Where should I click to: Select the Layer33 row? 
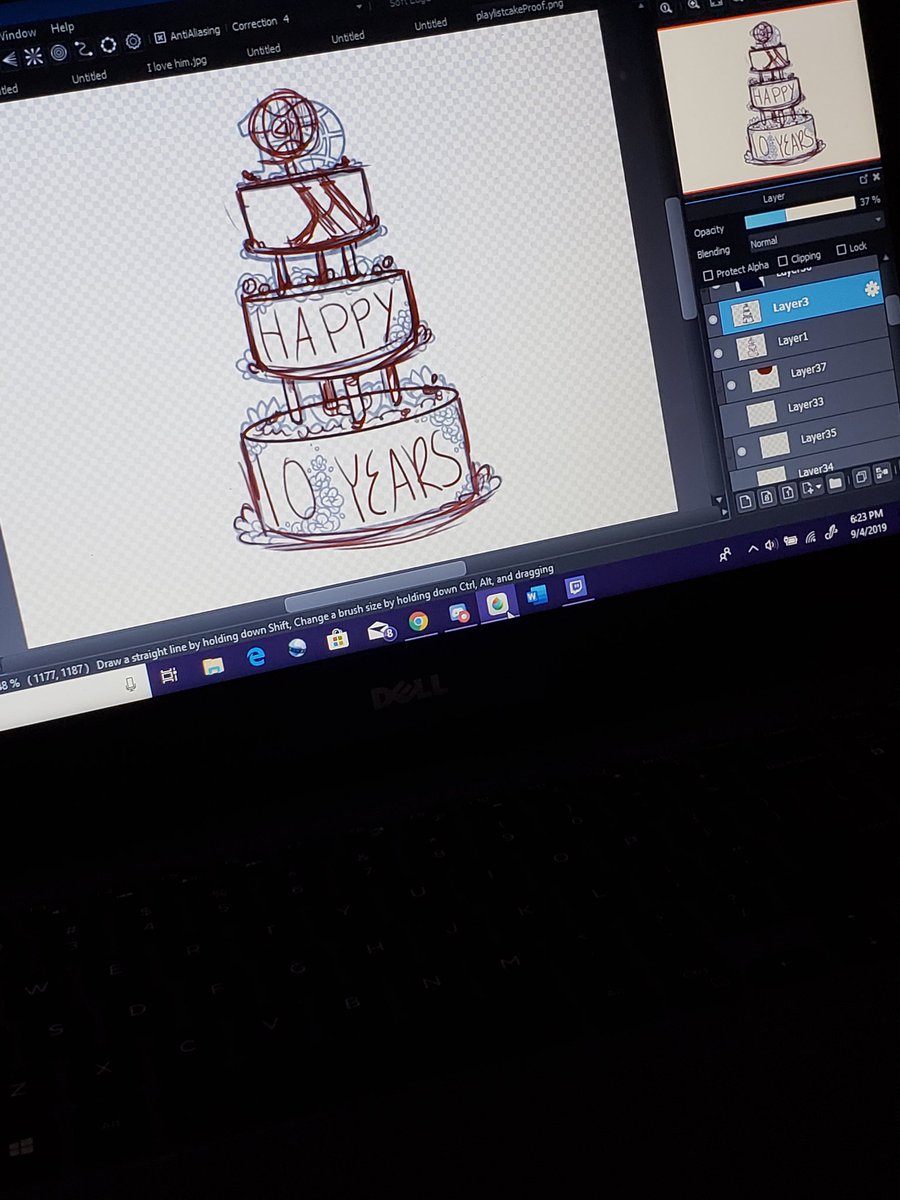click(809, 406)
